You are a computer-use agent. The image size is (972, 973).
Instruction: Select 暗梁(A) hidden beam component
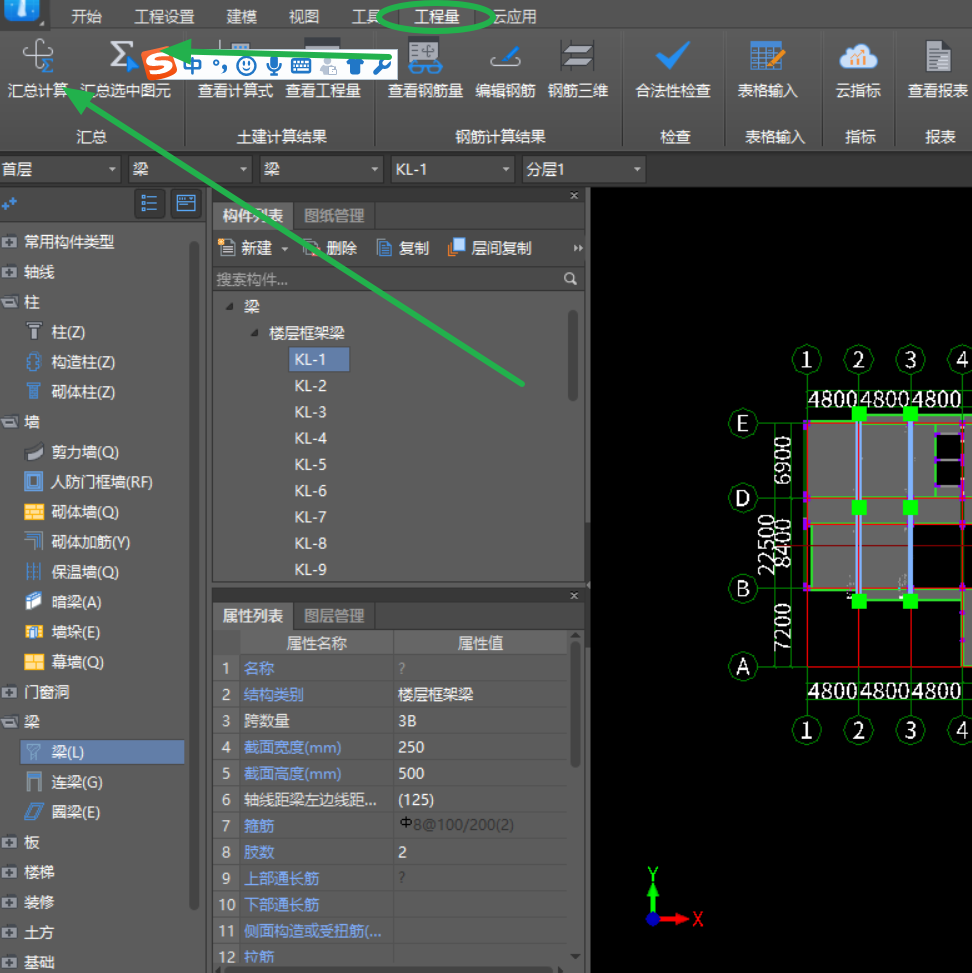tap(76, 601)
